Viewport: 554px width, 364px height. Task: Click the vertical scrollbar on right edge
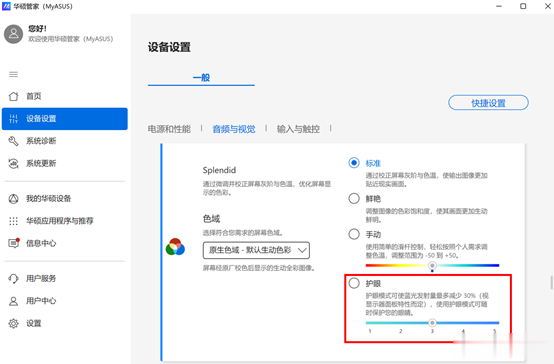tap(551, 282)
